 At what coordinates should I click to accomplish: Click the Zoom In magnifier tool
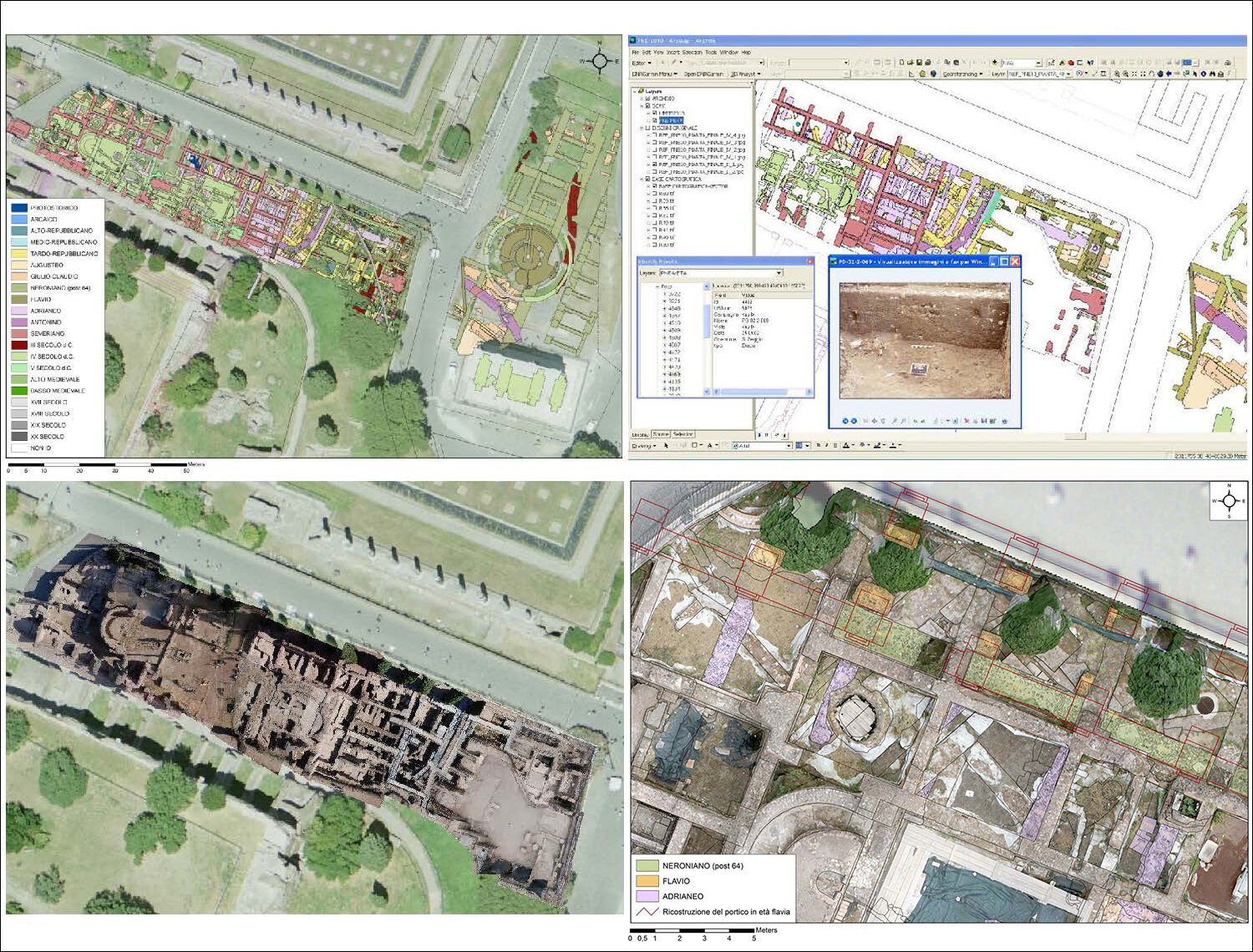point(1117,74)
